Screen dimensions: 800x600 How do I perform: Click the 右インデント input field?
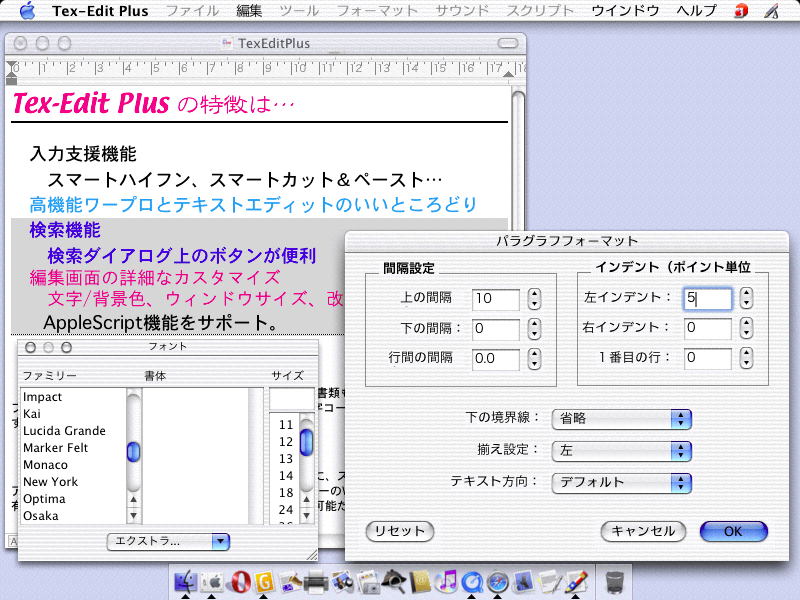pos(708,328)
